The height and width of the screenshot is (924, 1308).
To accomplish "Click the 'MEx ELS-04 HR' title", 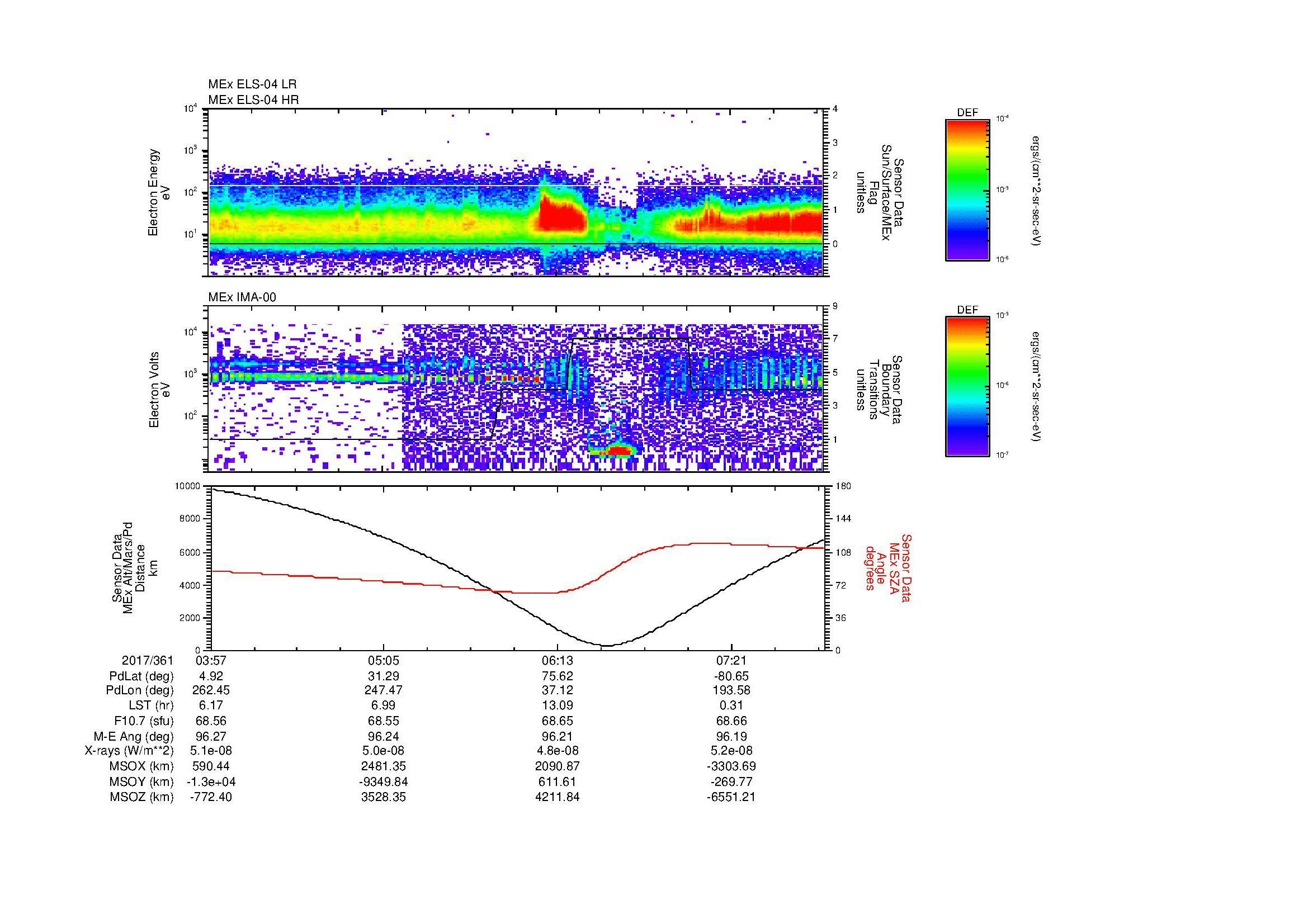I will (x=253, y=99).
